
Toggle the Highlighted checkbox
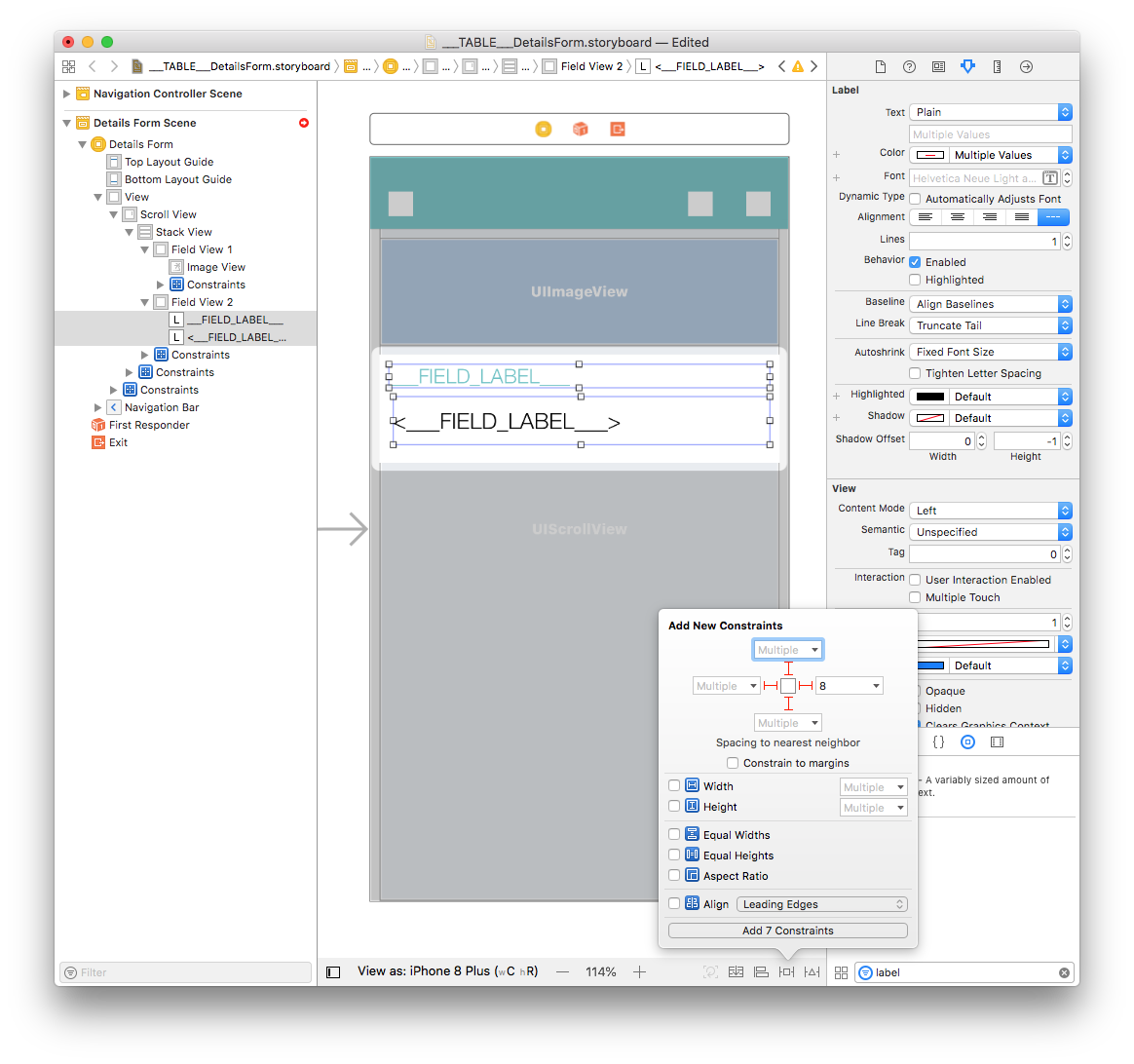[x=915, y=280]
